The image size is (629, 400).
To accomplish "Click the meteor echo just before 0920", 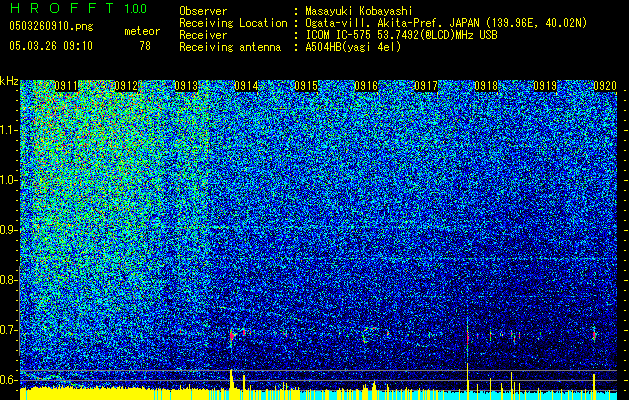I will 594,334.
